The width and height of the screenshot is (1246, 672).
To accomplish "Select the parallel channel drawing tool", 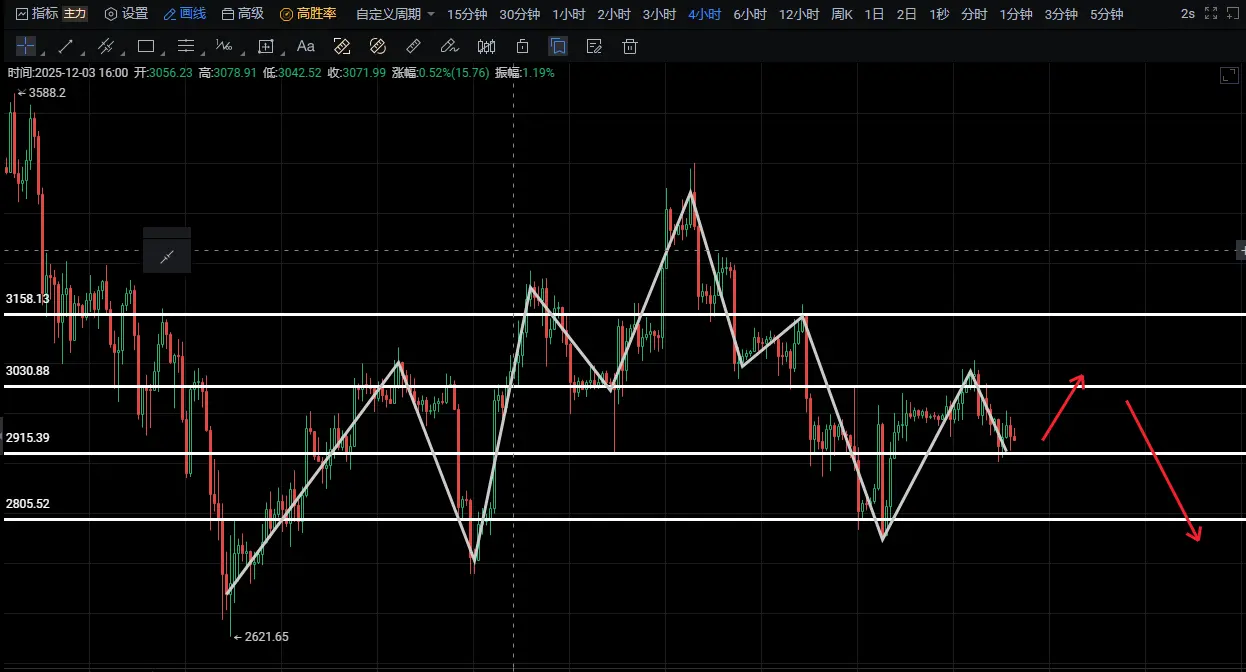I will coord(105,46).
